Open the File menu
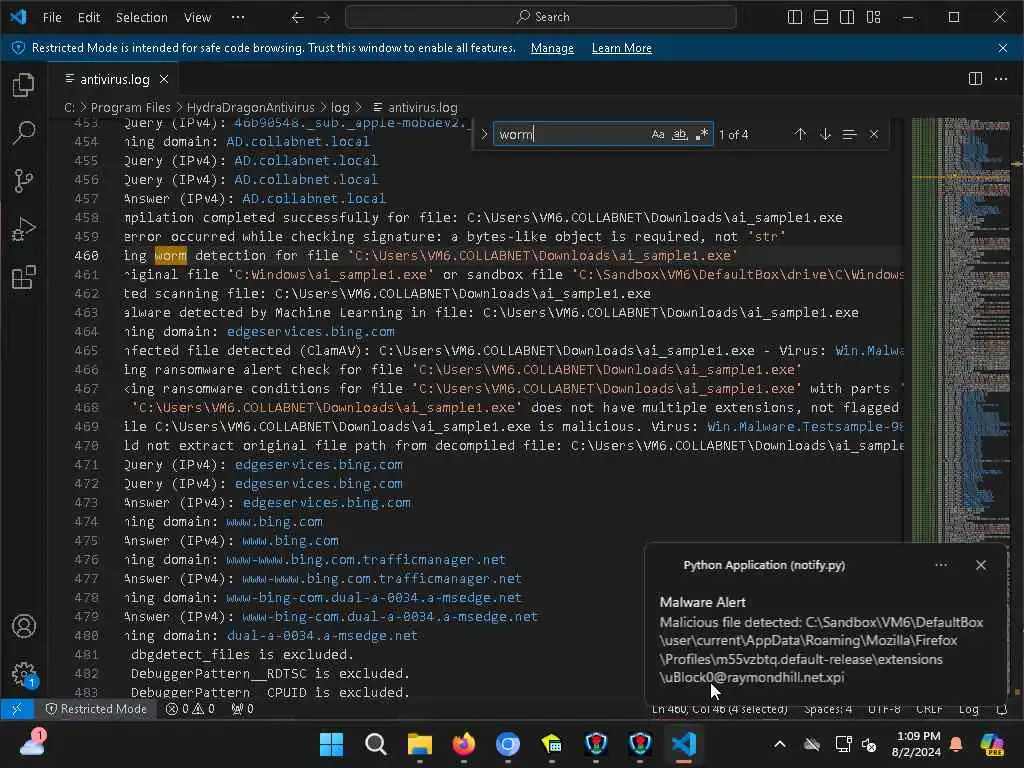Screen dimensions: 1024x768 (x=52, y=18)
